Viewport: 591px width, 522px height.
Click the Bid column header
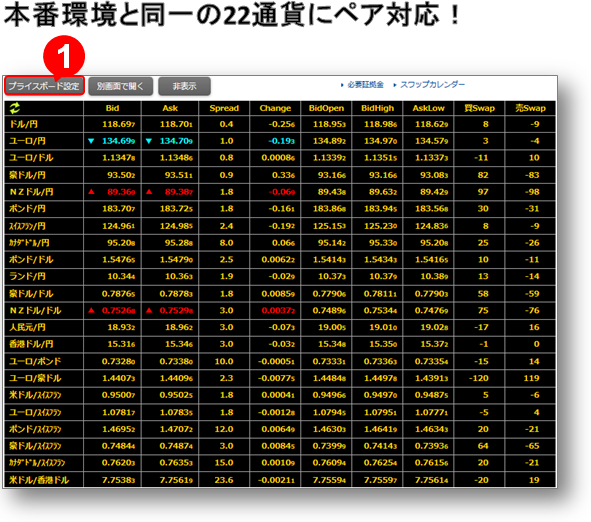click(112, 108)
